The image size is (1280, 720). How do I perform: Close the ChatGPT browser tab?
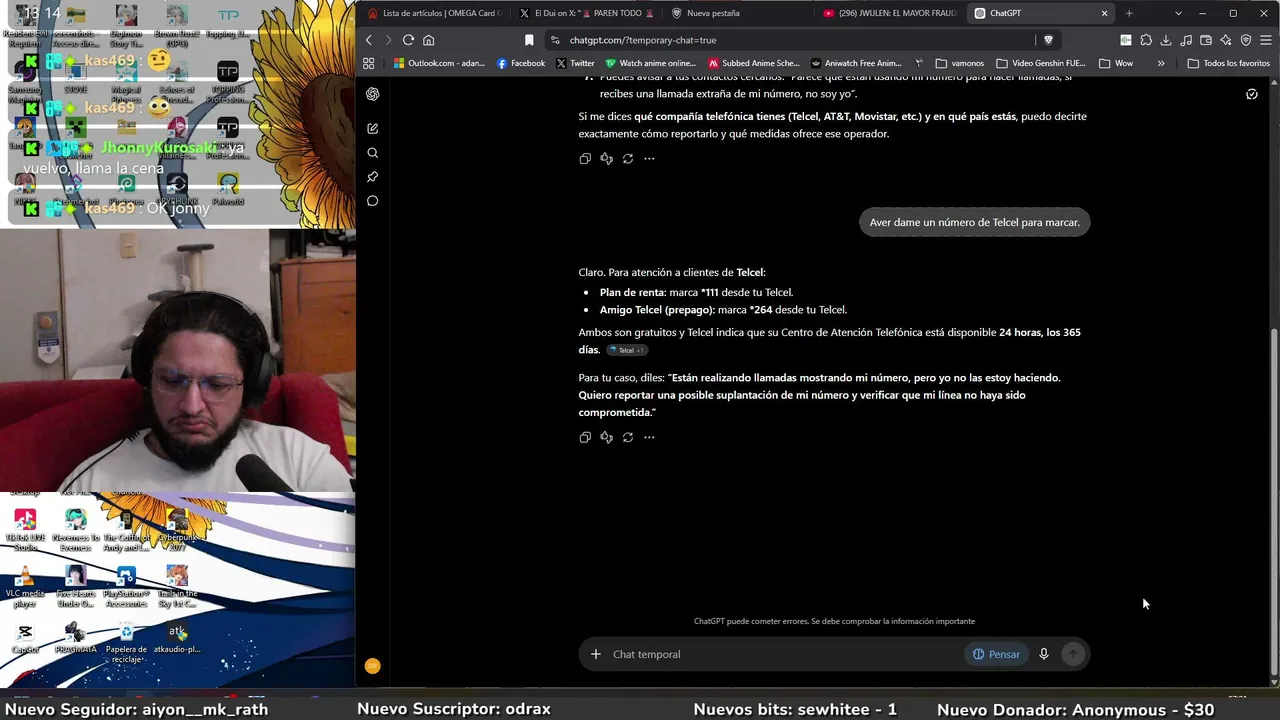(x=1104, y=13)
